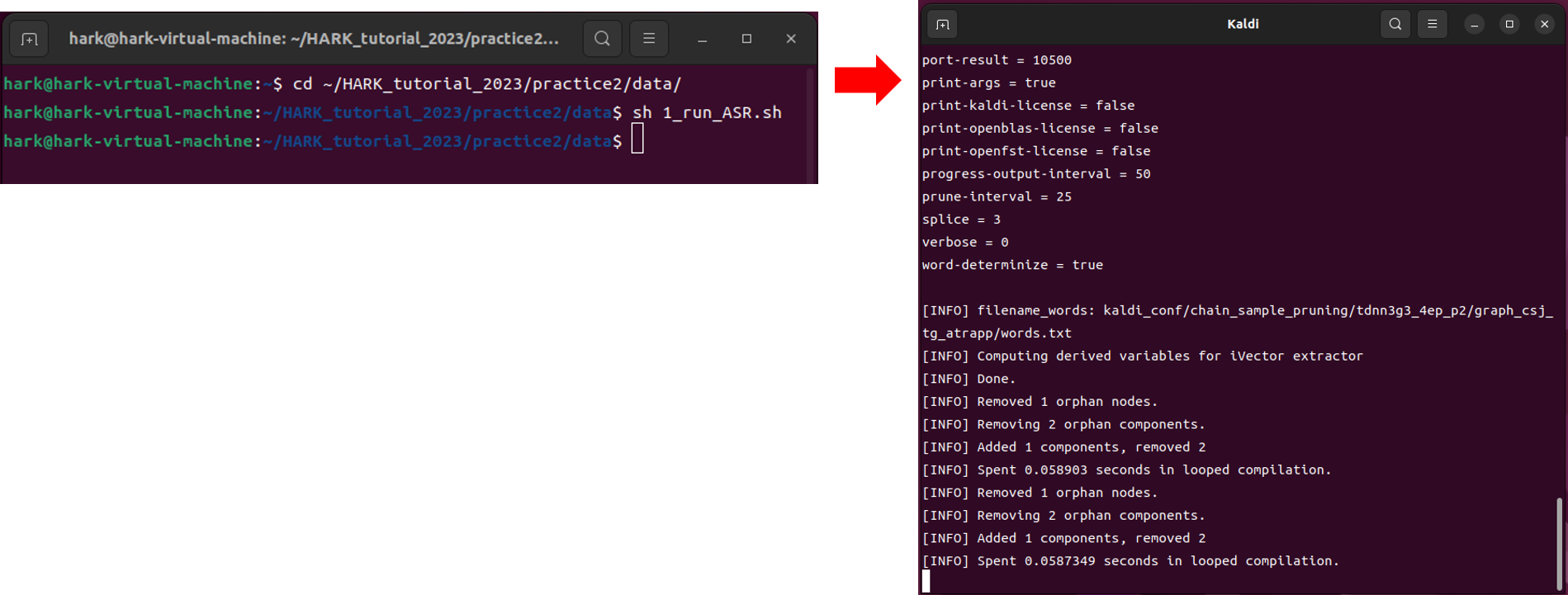
Task: Click the cursor at the hark terminal prompt
Action: (x=637, y=139)
